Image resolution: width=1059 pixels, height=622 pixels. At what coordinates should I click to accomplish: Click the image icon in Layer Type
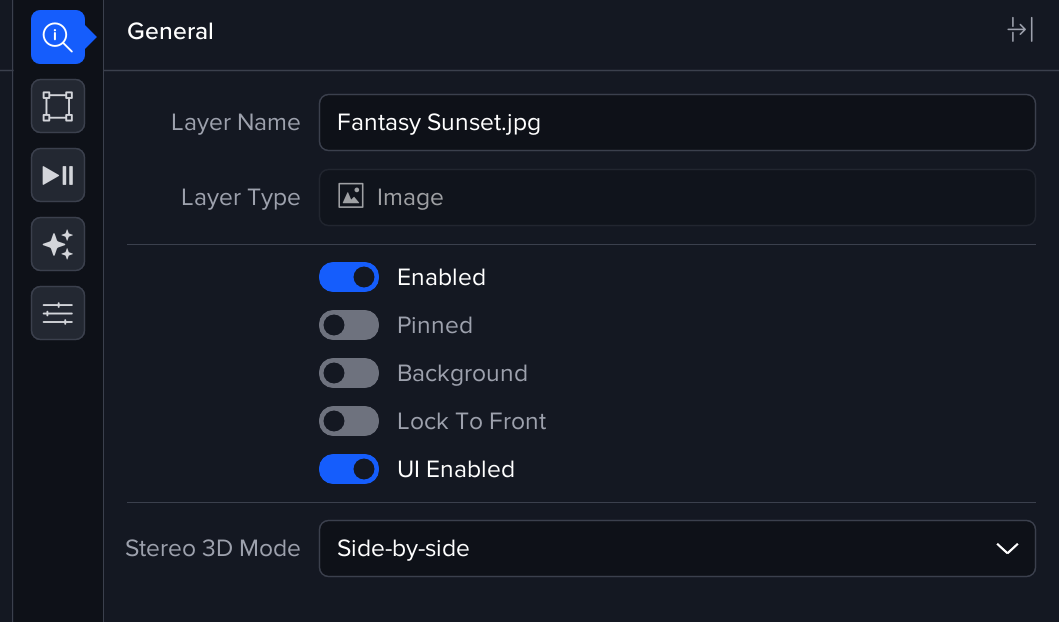click(x=350, y=196)
